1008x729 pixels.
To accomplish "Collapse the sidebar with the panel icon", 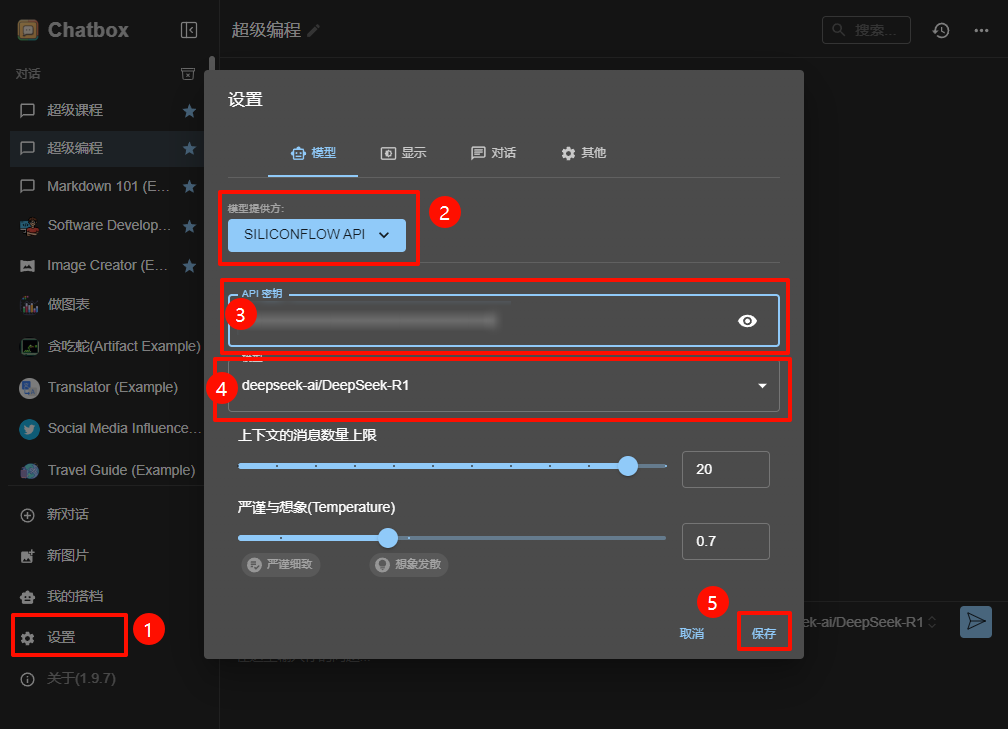I will click(x=189, y=30).
